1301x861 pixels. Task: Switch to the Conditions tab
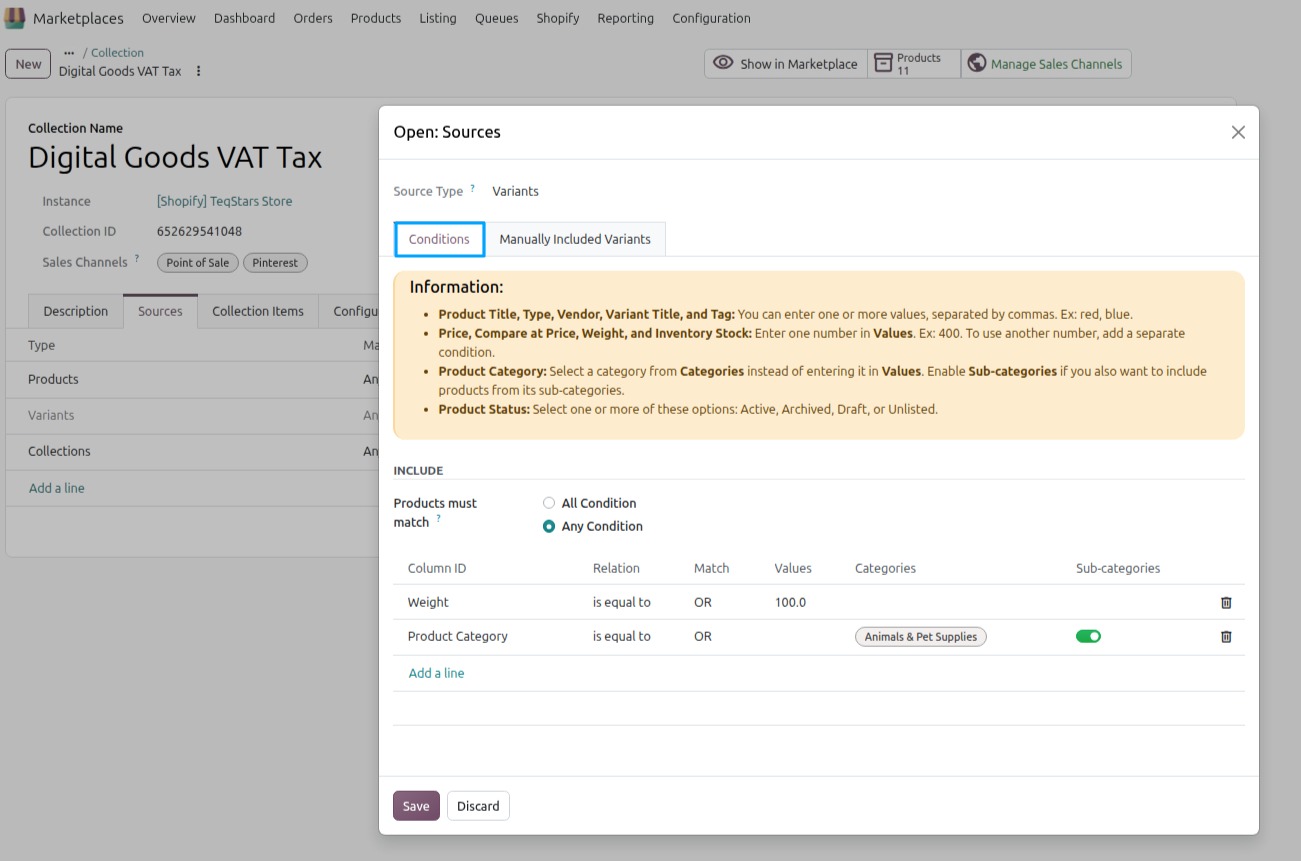click(x=439, y=239)
